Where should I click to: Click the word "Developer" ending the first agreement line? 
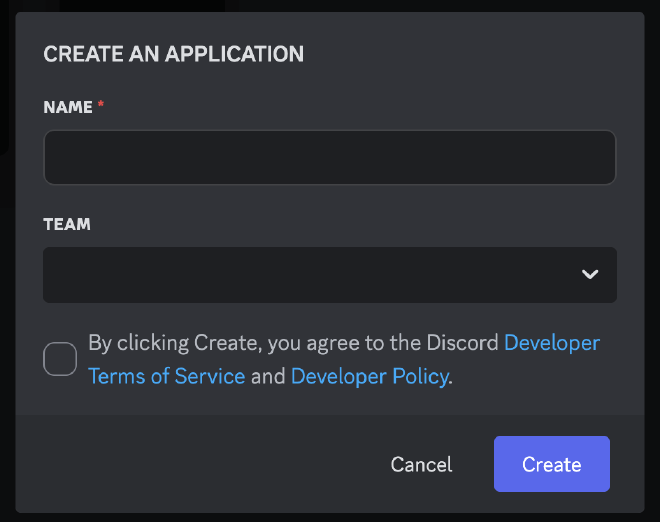point(552,343)
